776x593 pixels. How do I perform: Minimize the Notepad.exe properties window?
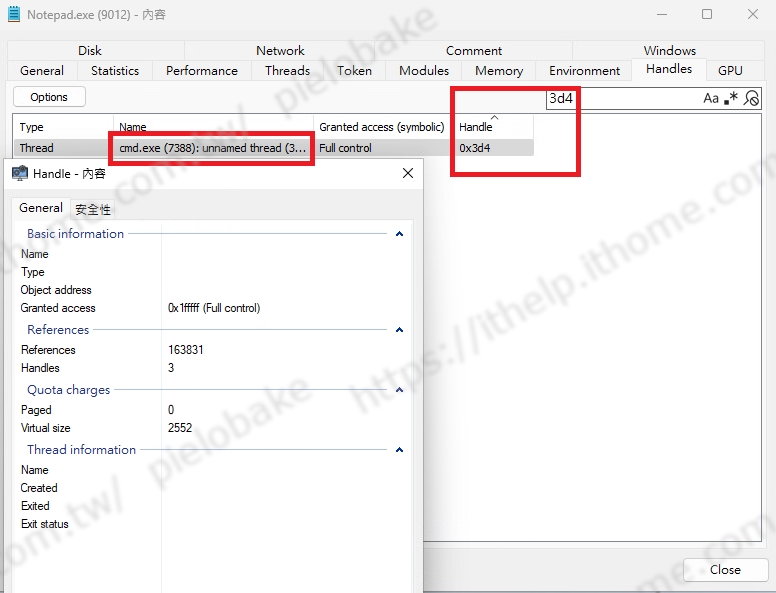[662, 14]
